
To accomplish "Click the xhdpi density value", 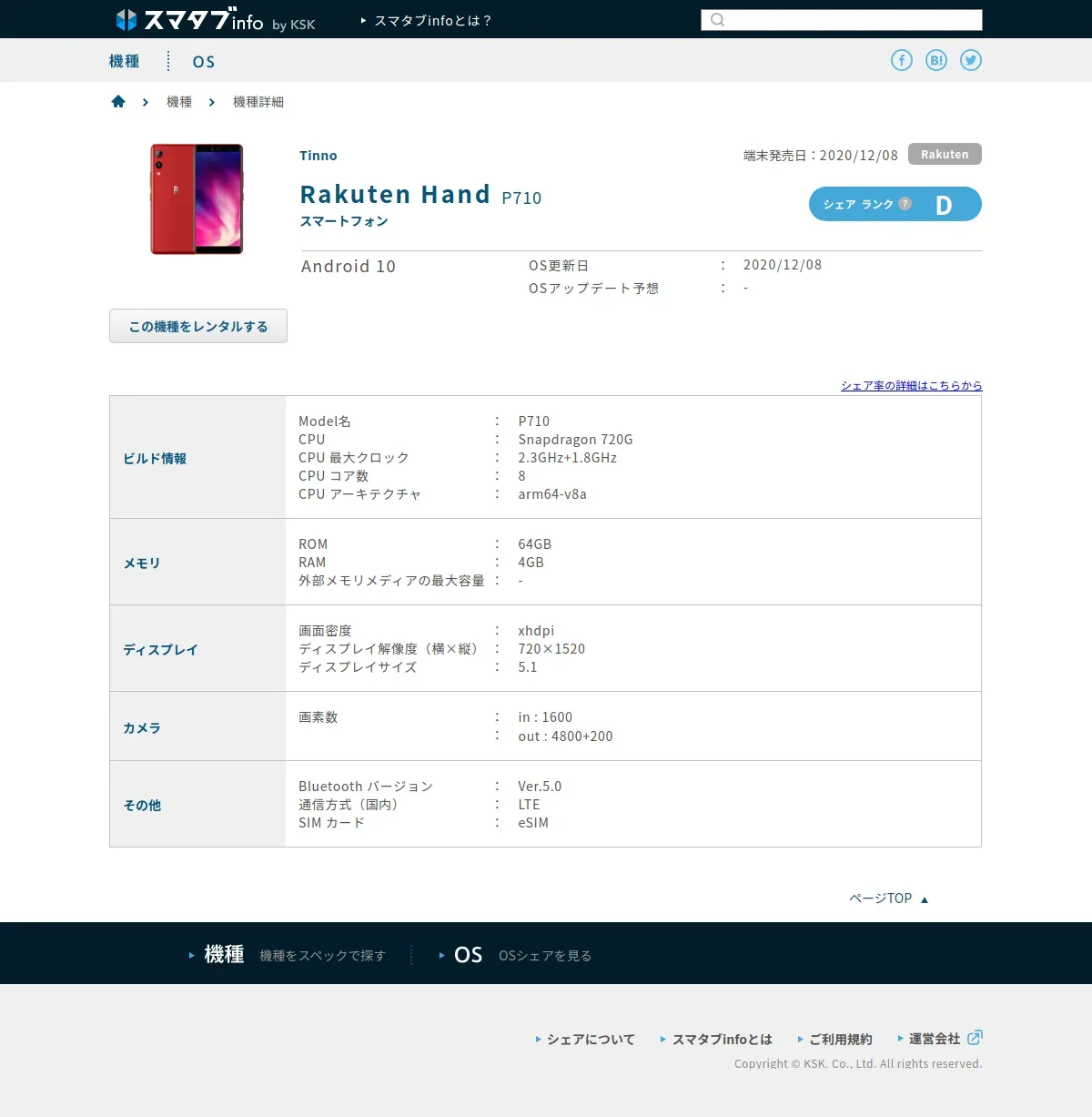I will point(536,631).
